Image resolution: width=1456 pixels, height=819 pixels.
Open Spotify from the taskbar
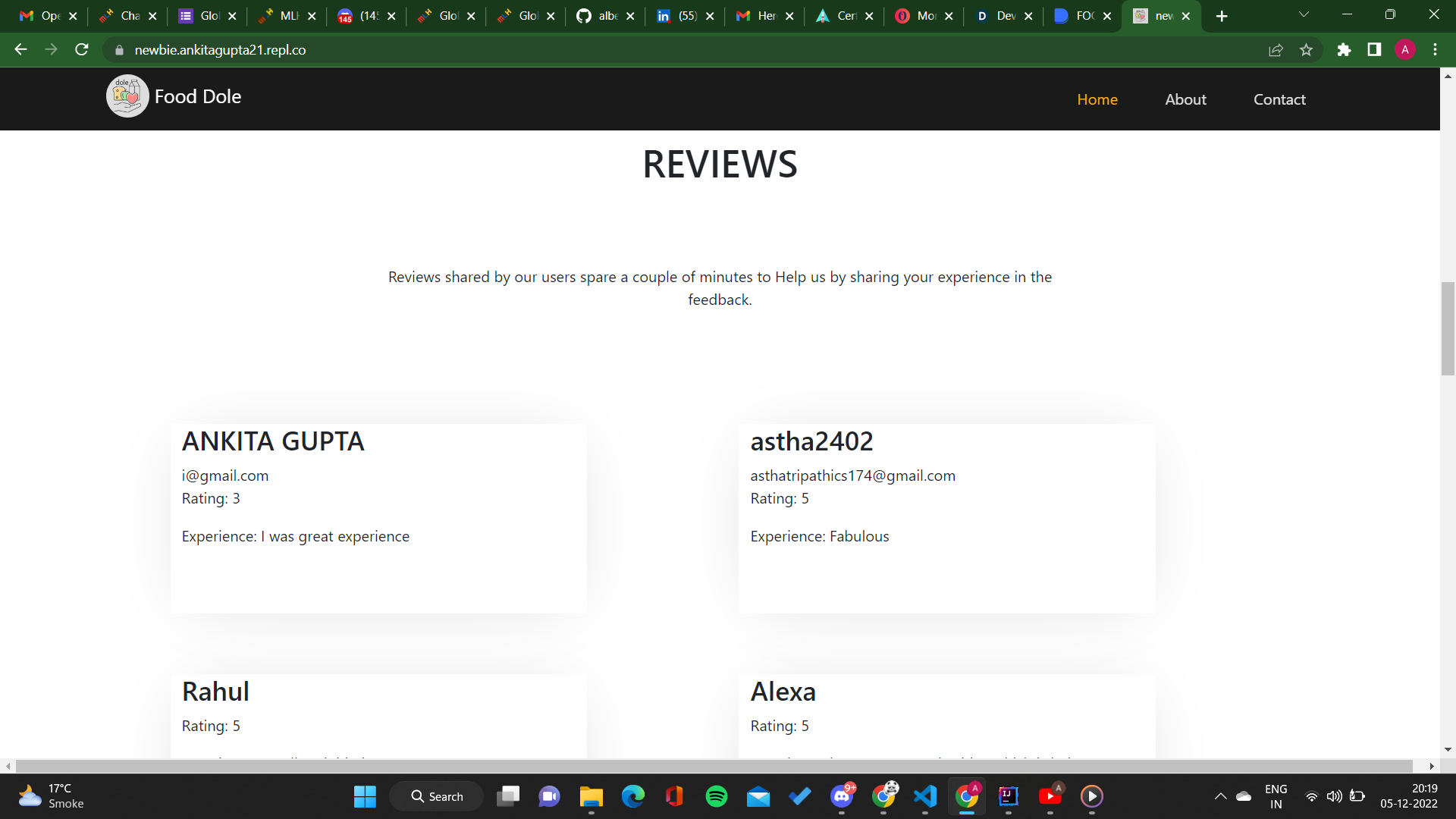(716, 796)
